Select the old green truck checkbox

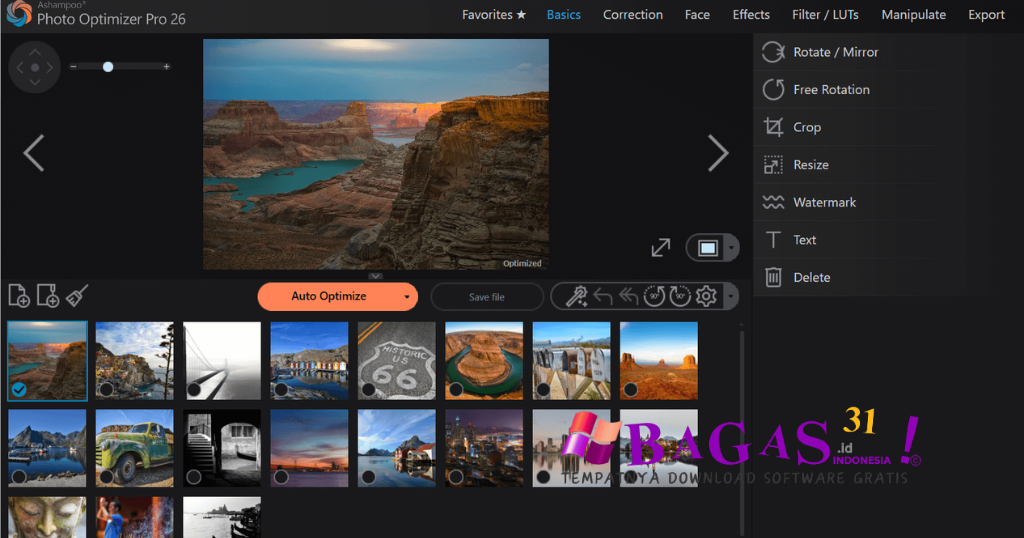[x=106, y=477]
